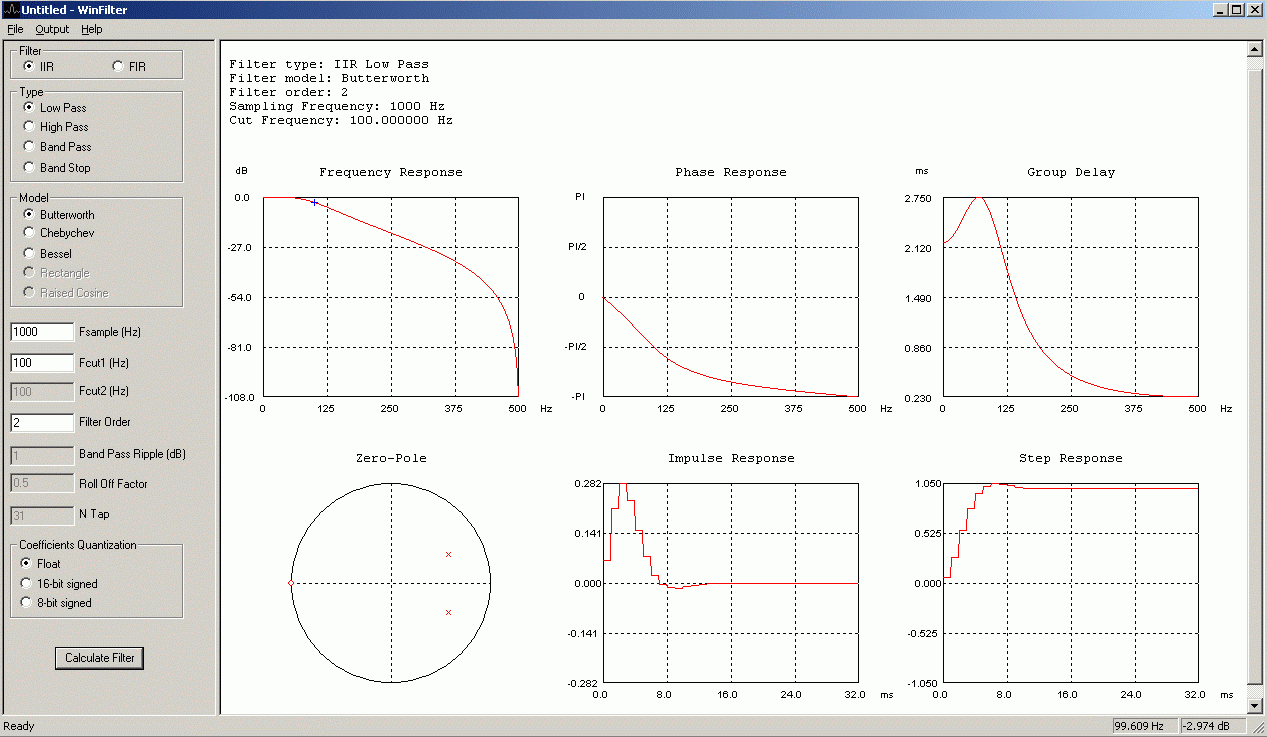Enable 16-bit signed quantization
This screenshot has width=1267, height=737.
pos(60,583)
